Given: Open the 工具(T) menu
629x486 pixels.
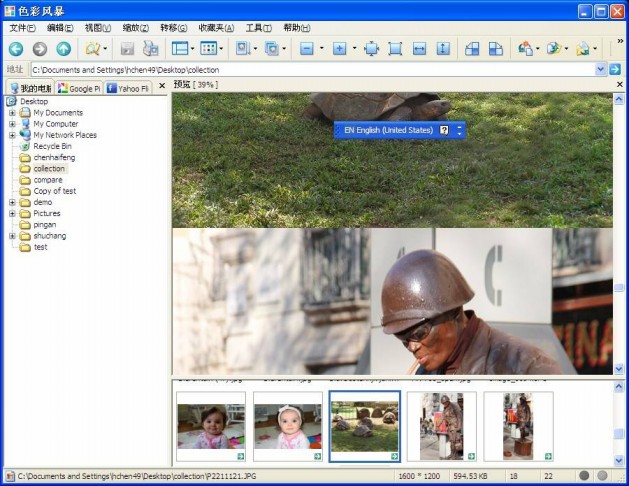Looking at the screenshot, I should click(259, 27).
